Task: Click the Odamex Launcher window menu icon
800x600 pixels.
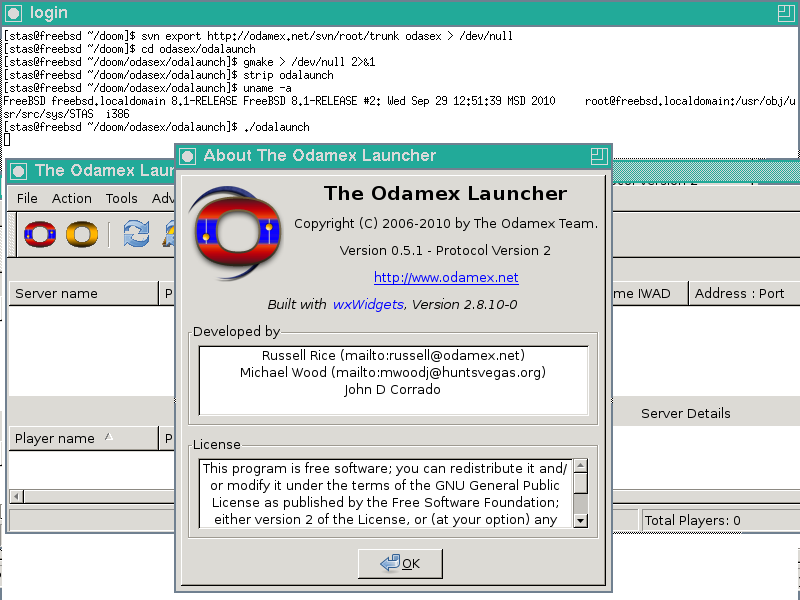Action: pyautogui.click(x=20, y=171)
